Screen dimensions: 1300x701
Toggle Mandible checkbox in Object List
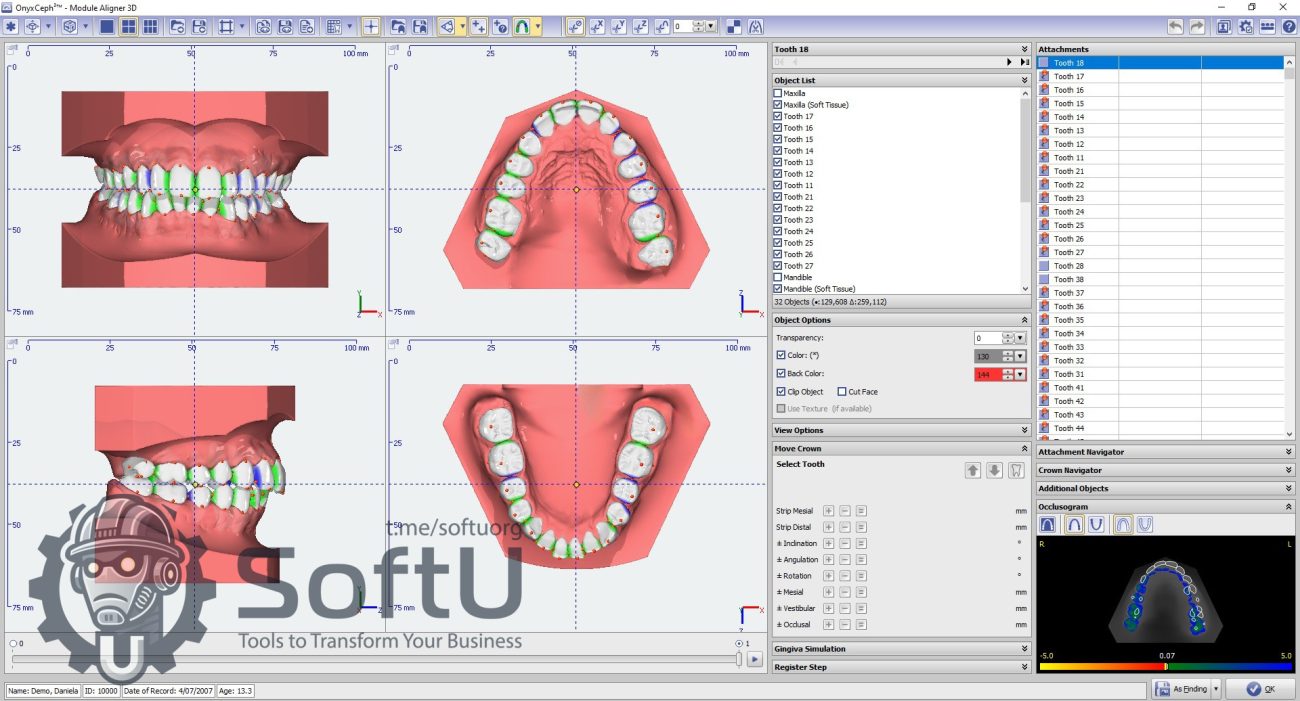point(778,277)
